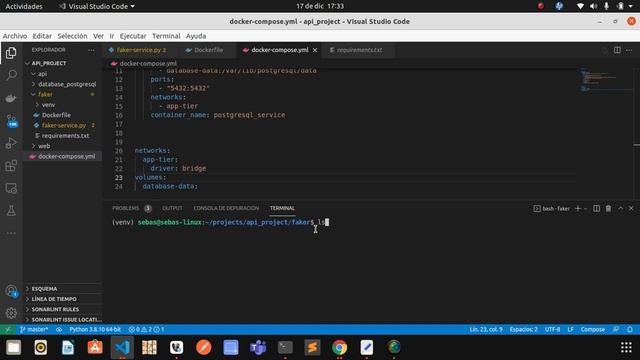
Task: Open the Terminal menu
Action: (x=166, y=36)
